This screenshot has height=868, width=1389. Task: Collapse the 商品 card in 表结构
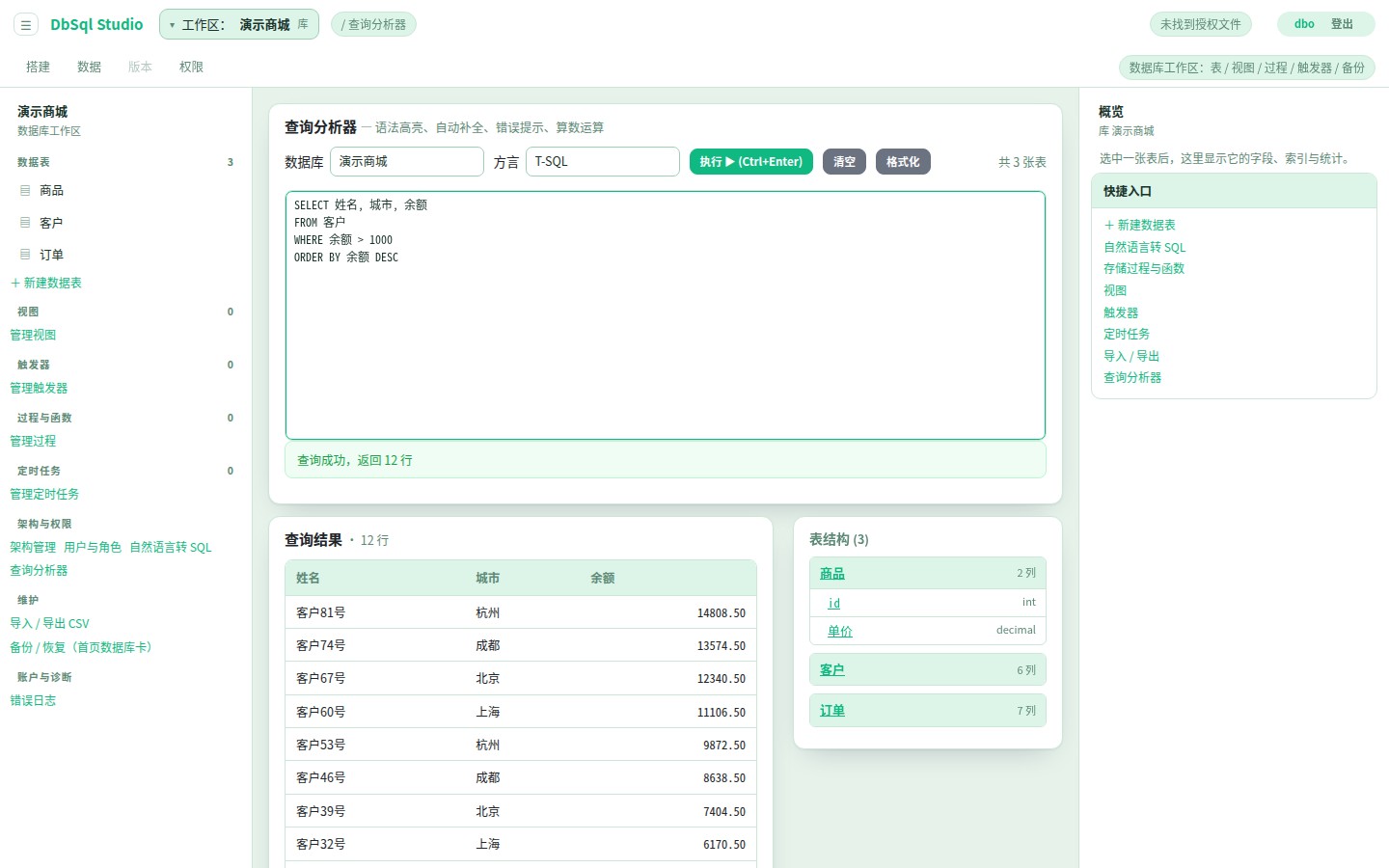928,573
